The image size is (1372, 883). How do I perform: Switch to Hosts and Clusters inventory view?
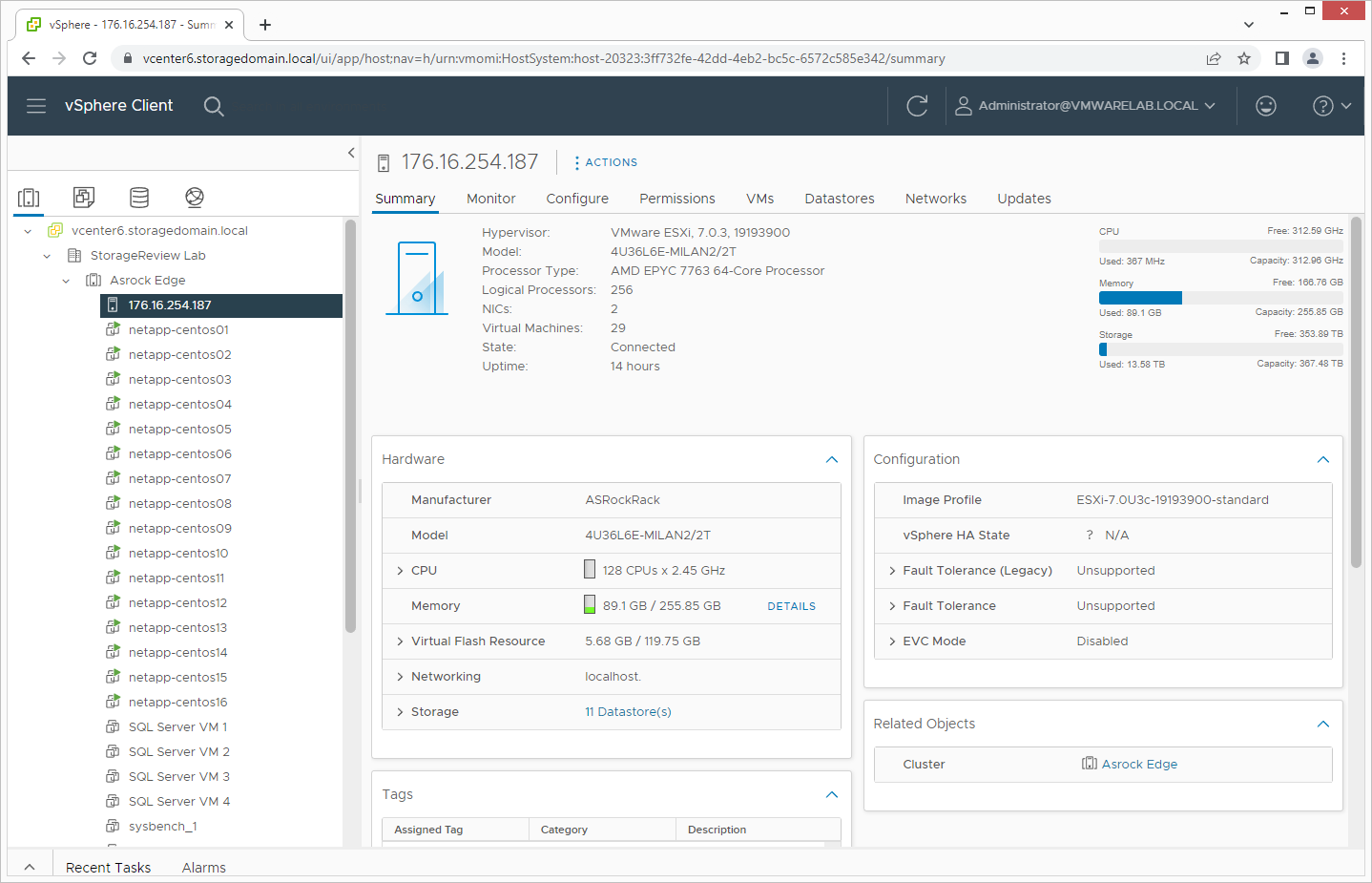pos(29,198)
